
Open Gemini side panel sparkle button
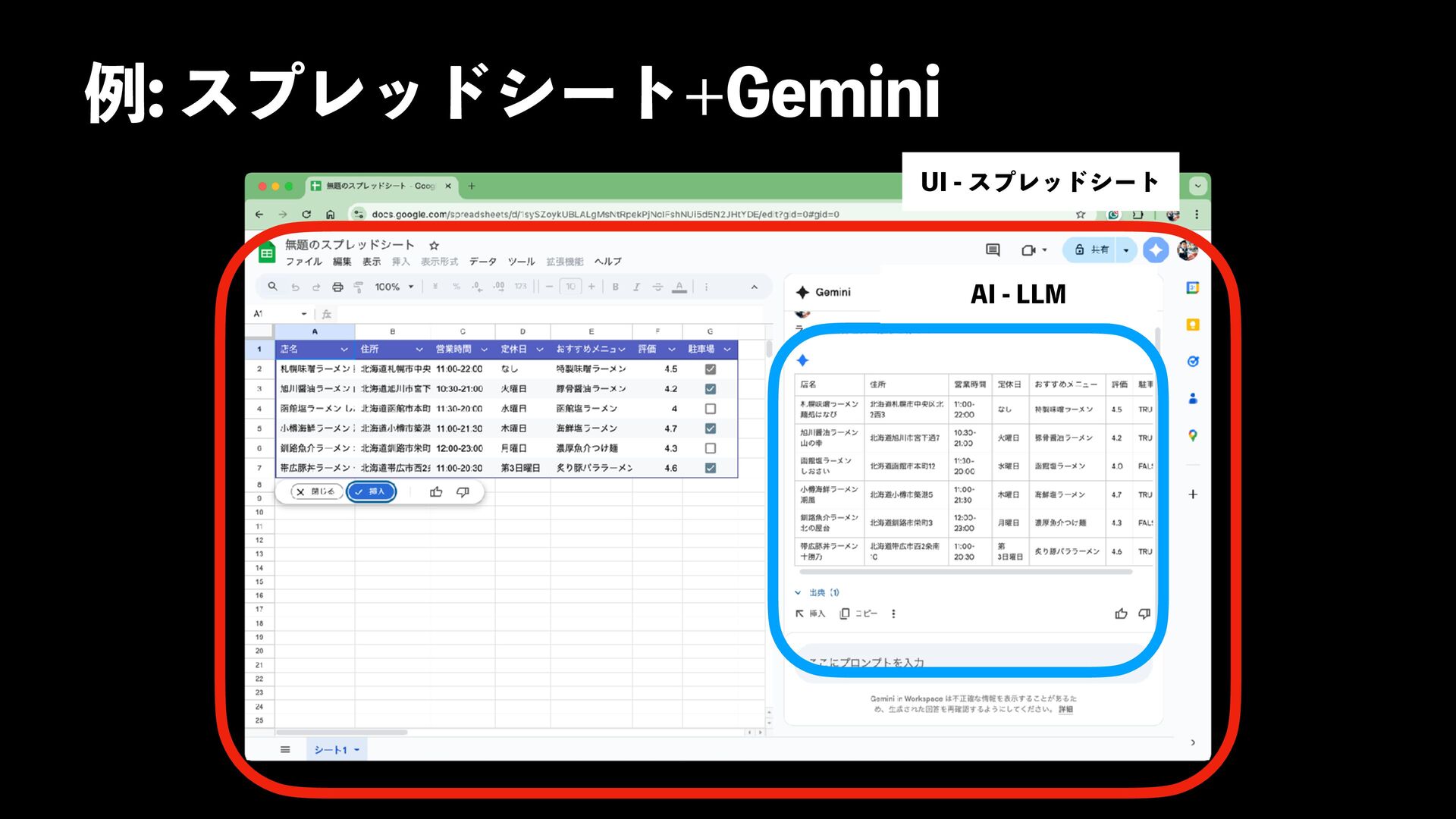click(x=1156, y=249)
